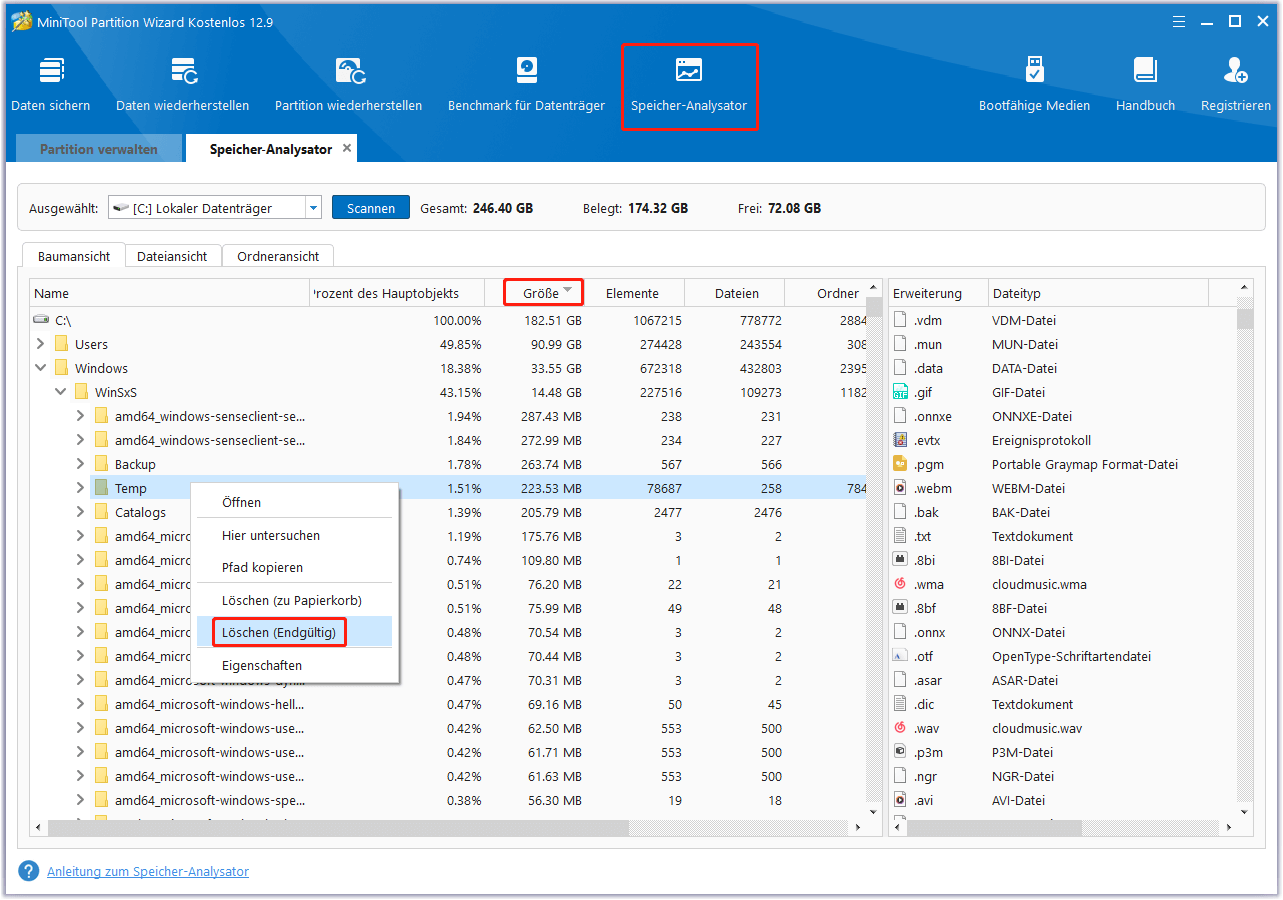The width and height of the screenshot is (1283, 900).
Task: Click the .avi file type icon
Action: 900,800
